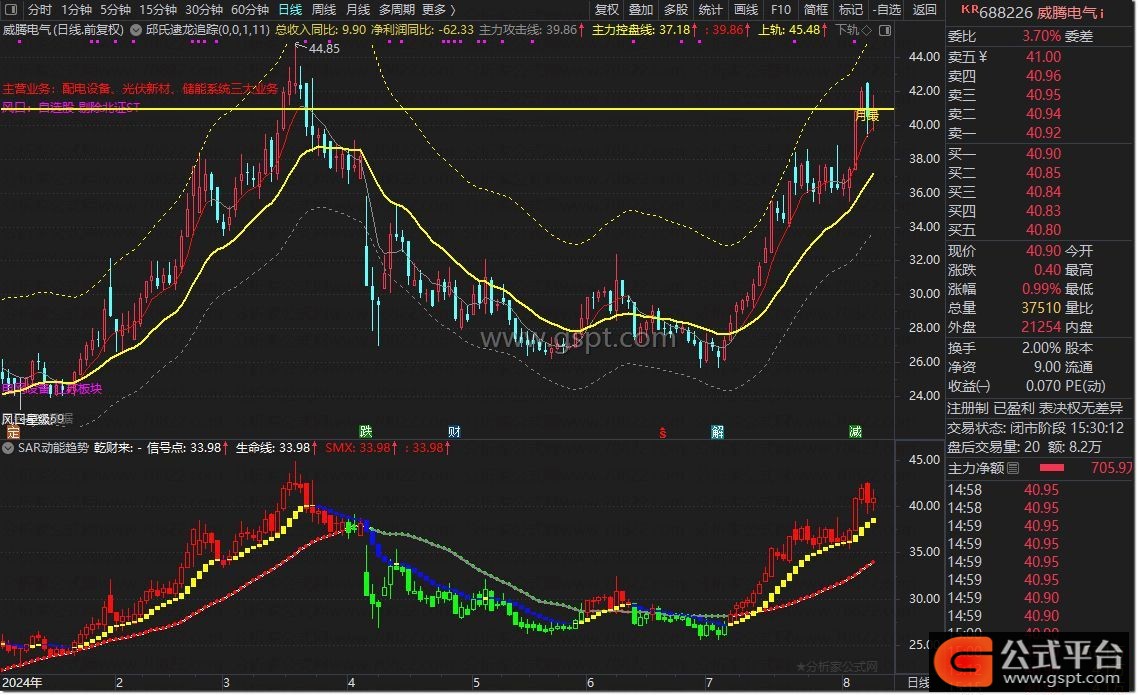Screen dimensions: 1139x695
Task: Click the 复权 toolbar button
Action: coord(607,9)
